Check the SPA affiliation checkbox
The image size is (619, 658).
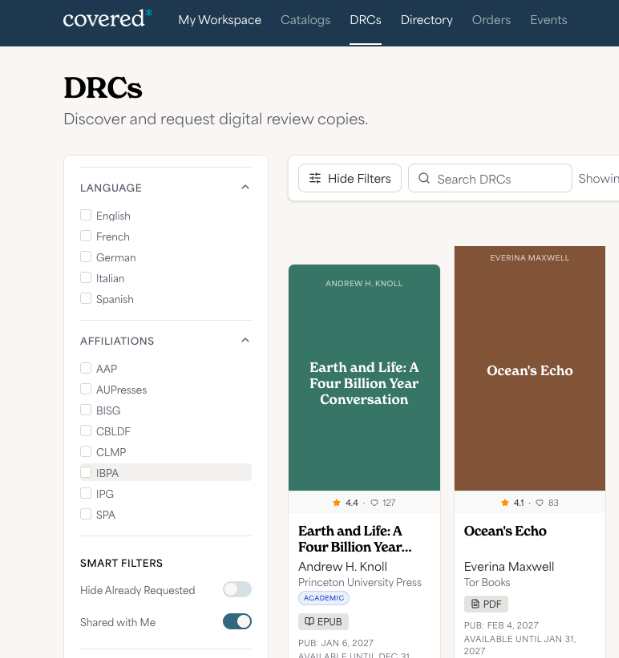86,514
